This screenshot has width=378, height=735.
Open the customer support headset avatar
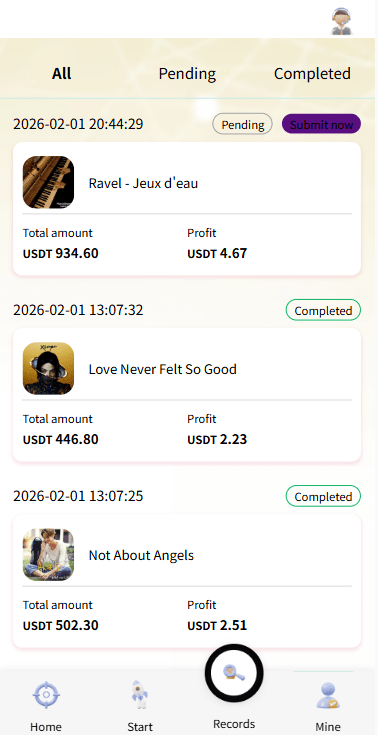point(341,22)
